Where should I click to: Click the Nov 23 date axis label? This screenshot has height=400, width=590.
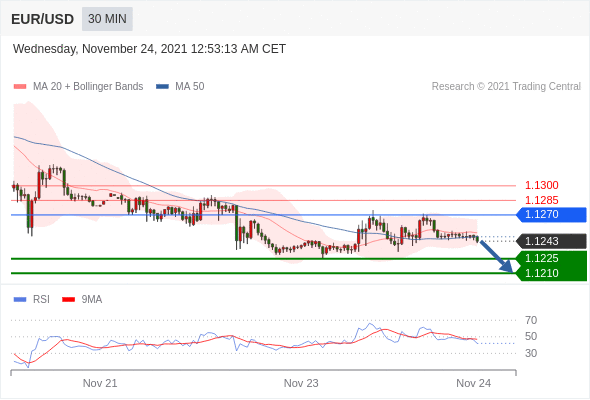tap(301, 383)
